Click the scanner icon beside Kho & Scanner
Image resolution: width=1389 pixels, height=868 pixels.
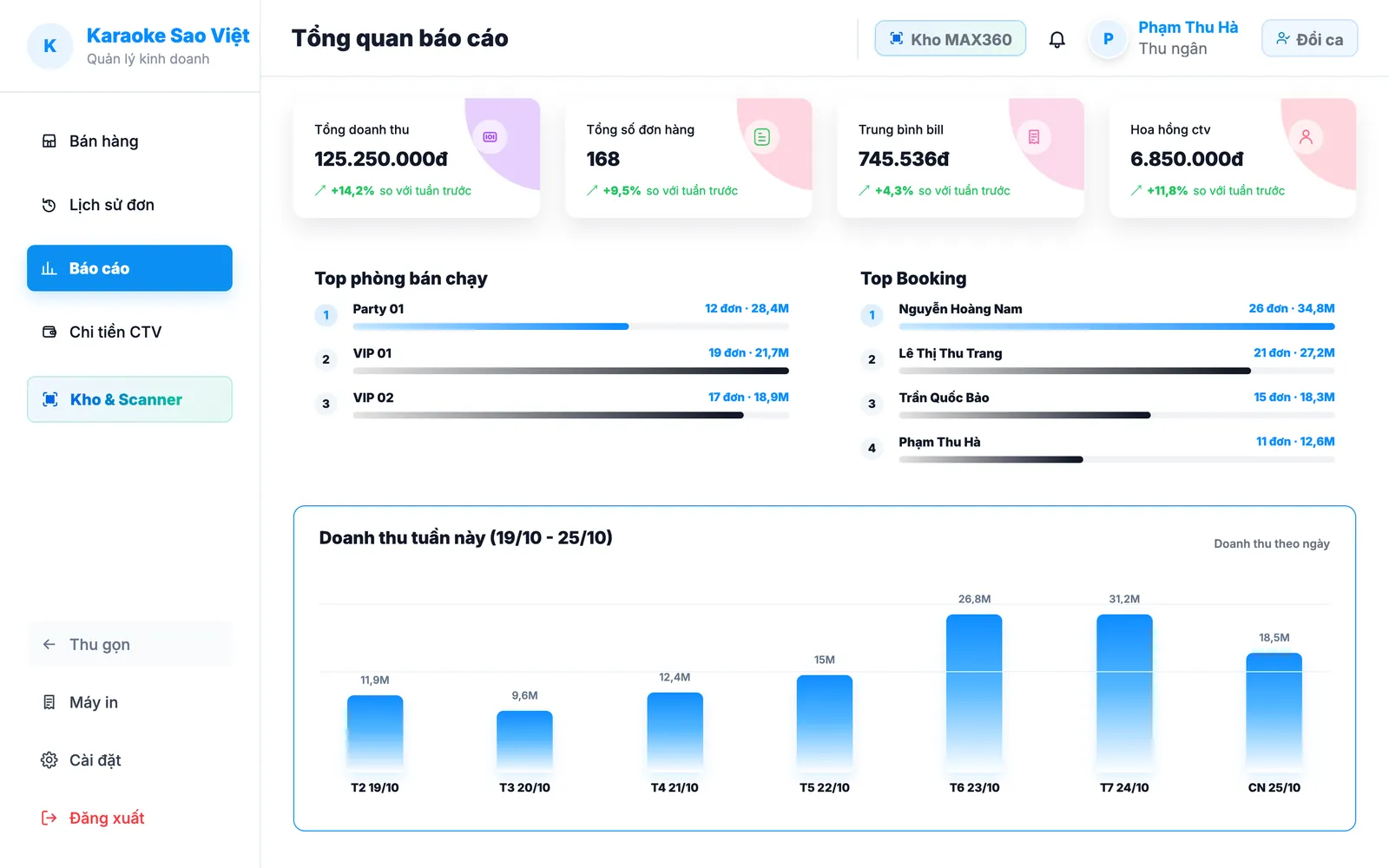coord(50,399)
